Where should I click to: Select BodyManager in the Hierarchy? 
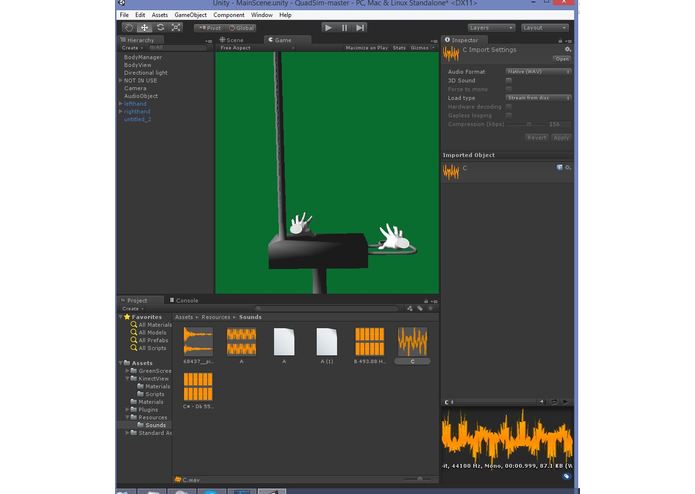[x=143, y=57]
